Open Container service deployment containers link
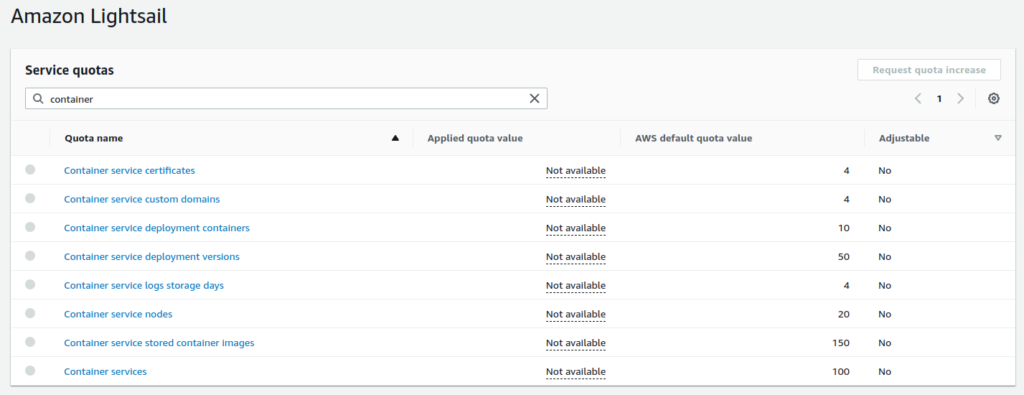The image size is (1024, 395). click(x=157, y=228)
